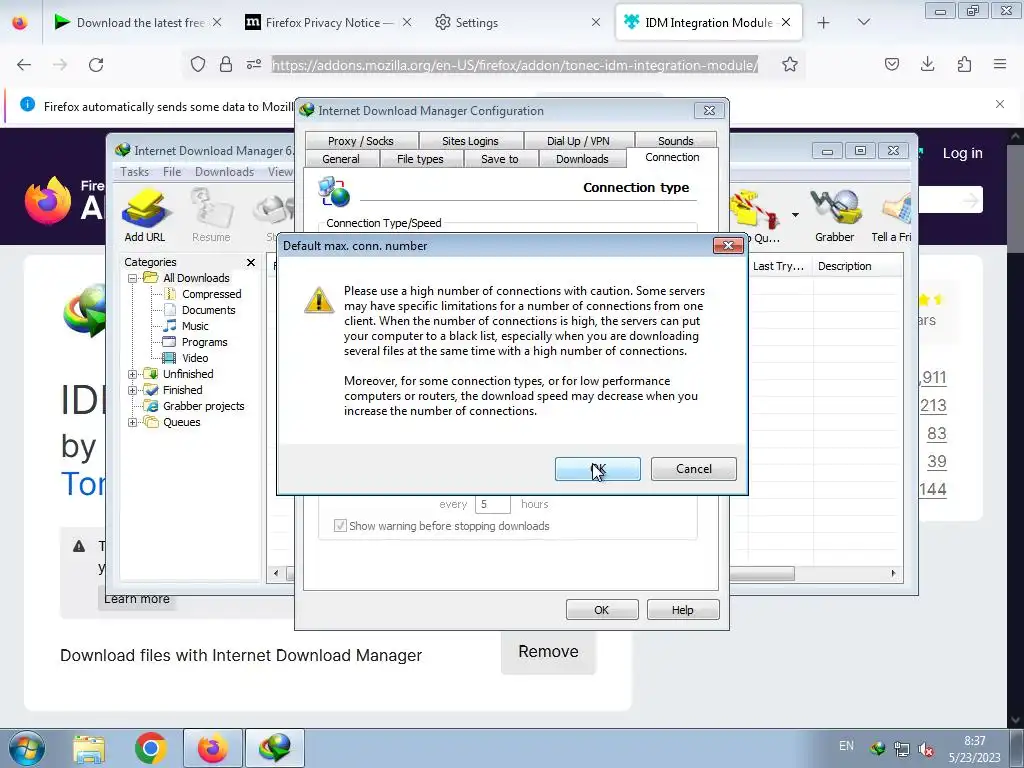Viewport: 1024px width, 768px height.
Task: Click the download list right scroll arrow
Action: pos(893,573)
